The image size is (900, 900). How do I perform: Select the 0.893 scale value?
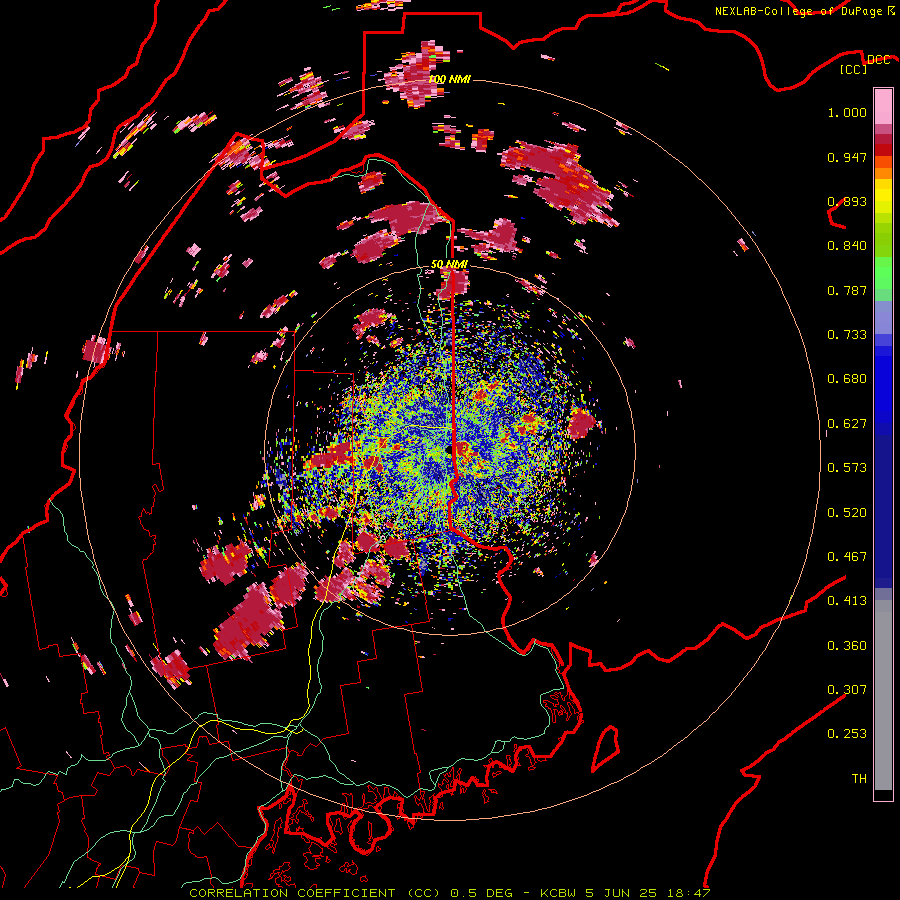[847, 201]
